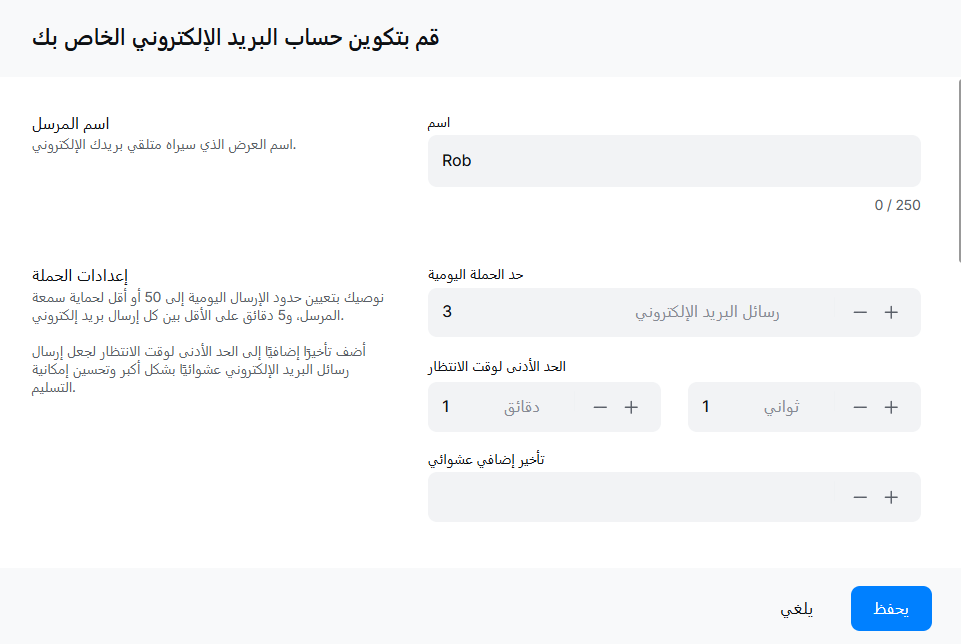Click the الحد الأدنى لوقت الانتظار label

(x=497, y=366)
